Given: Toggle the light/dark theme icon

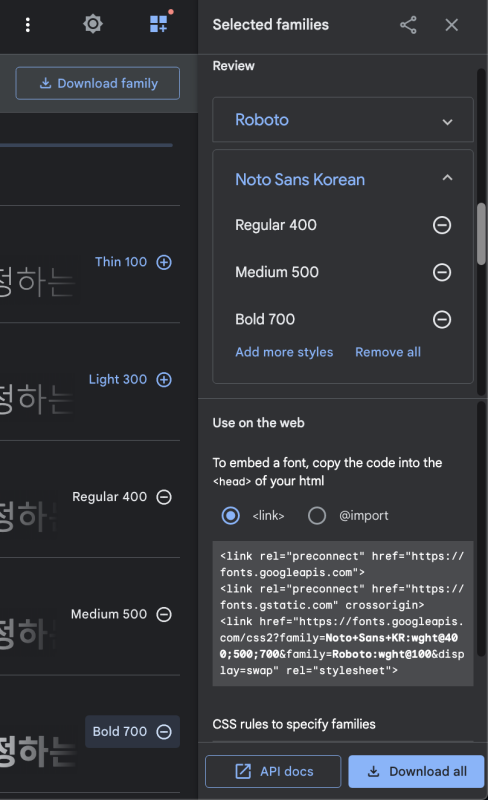Looking at the screenshot, I should 93,24.
